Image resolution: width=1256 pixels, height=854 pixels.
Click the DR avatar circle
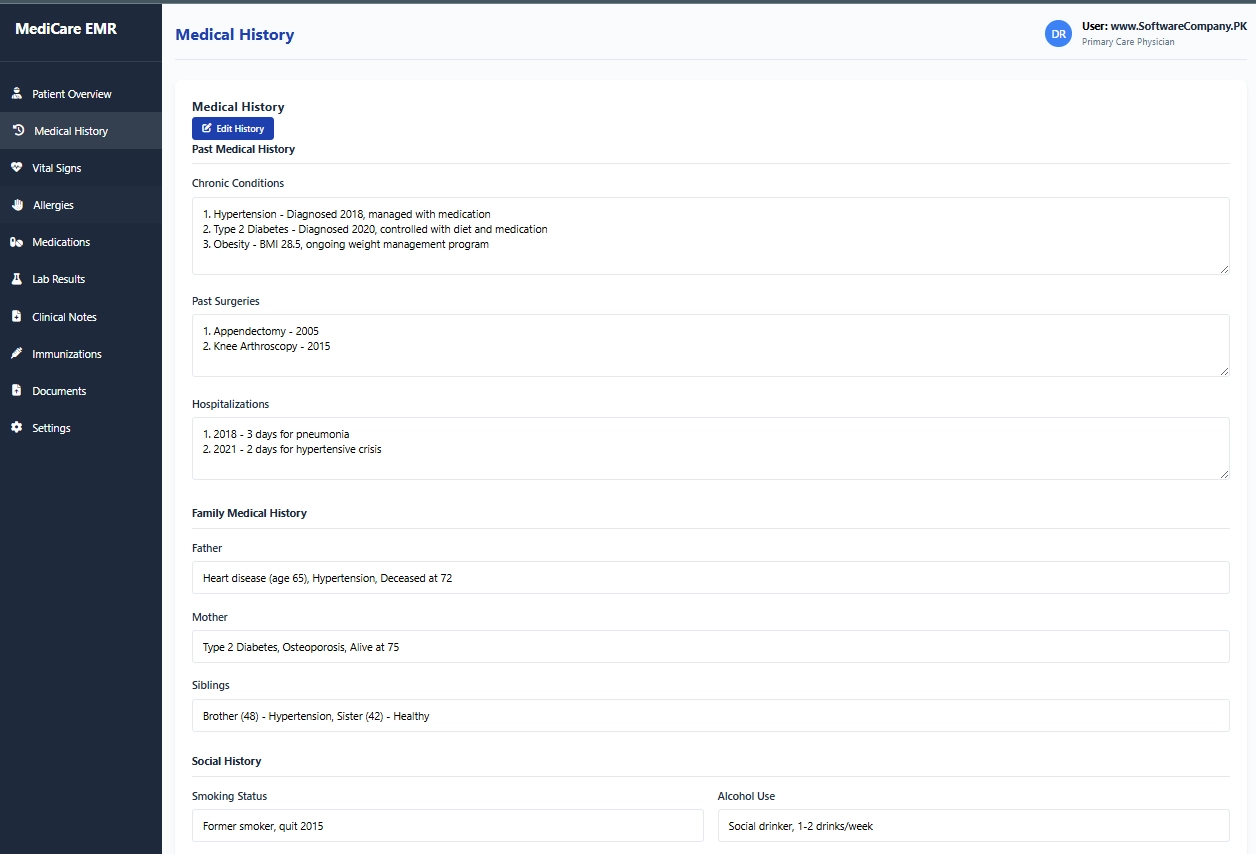[1058, 33]
